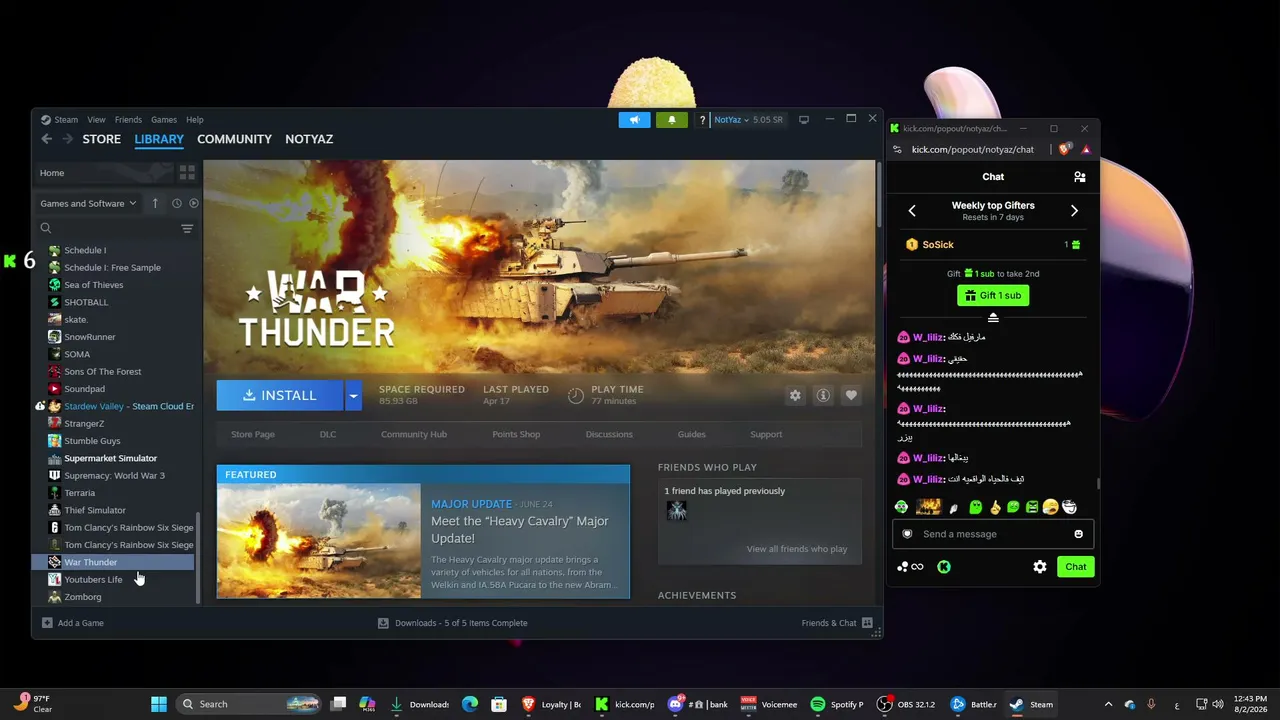The height and width of the screenshot is (720, 1280).
Task: Select the LIBRARY tab
Action: click(159, 139)
